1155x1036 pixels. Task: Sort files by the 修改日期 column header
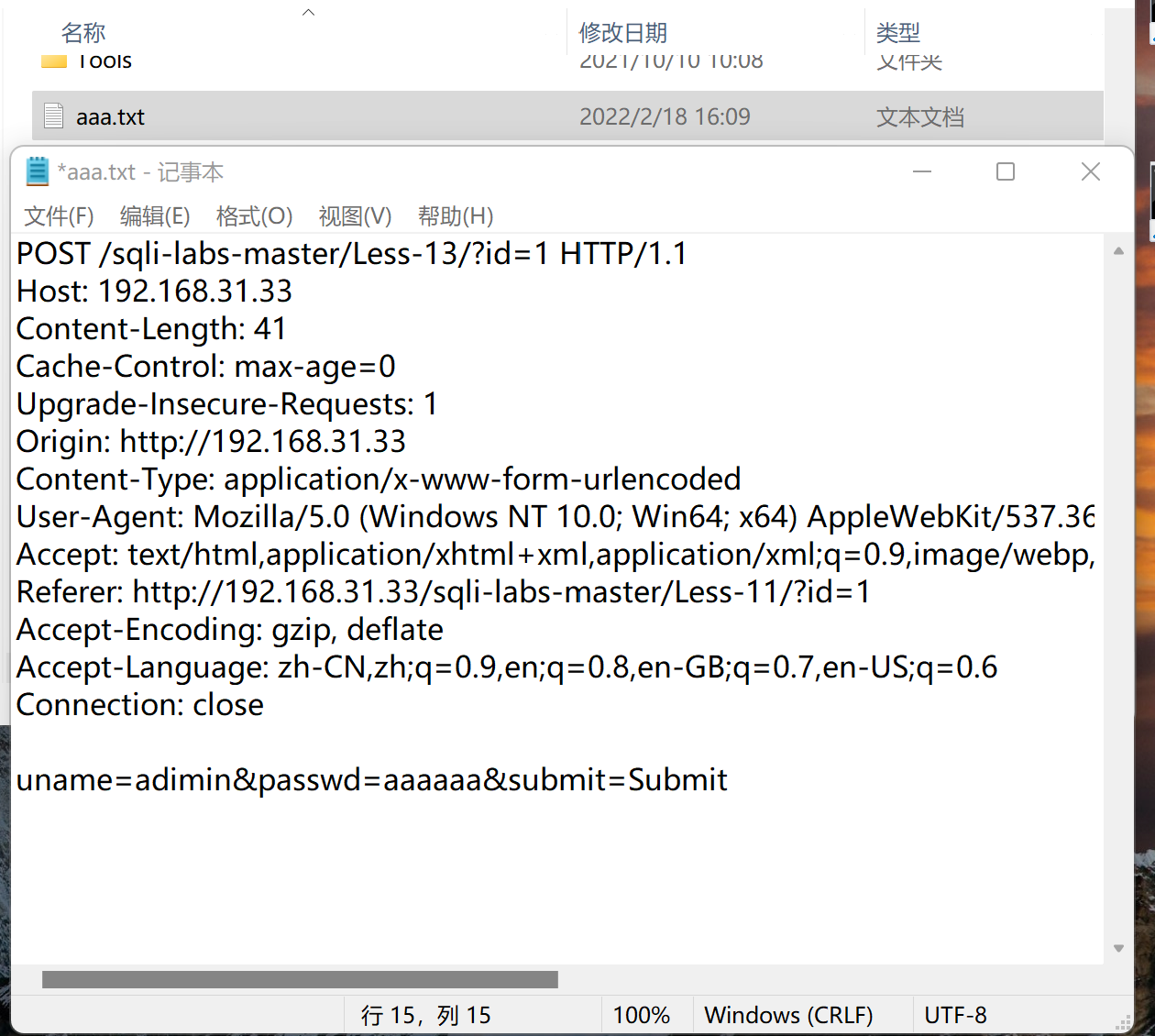tap(622, 33)
